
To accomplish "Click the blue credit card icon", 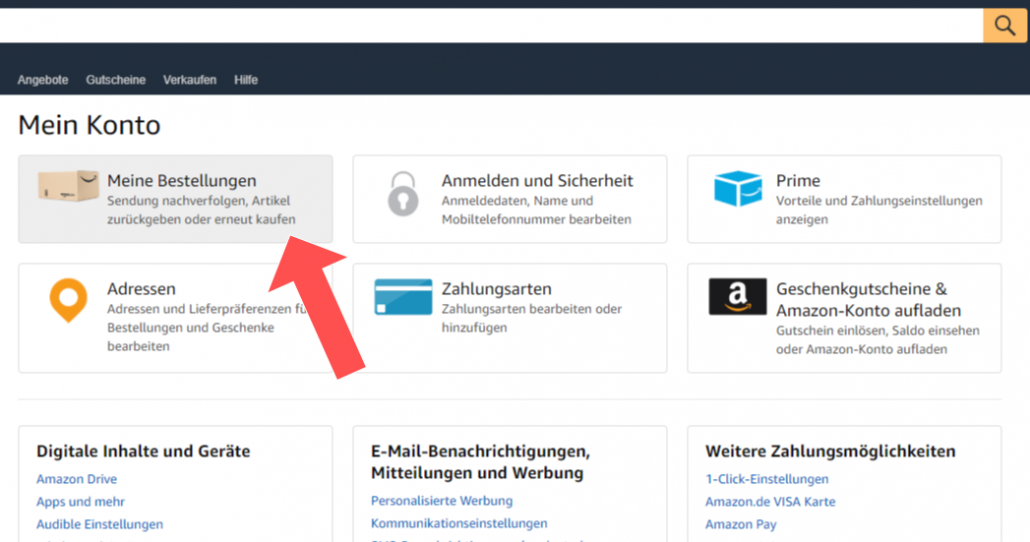I will pyautogui.click(x=403, y=297).
